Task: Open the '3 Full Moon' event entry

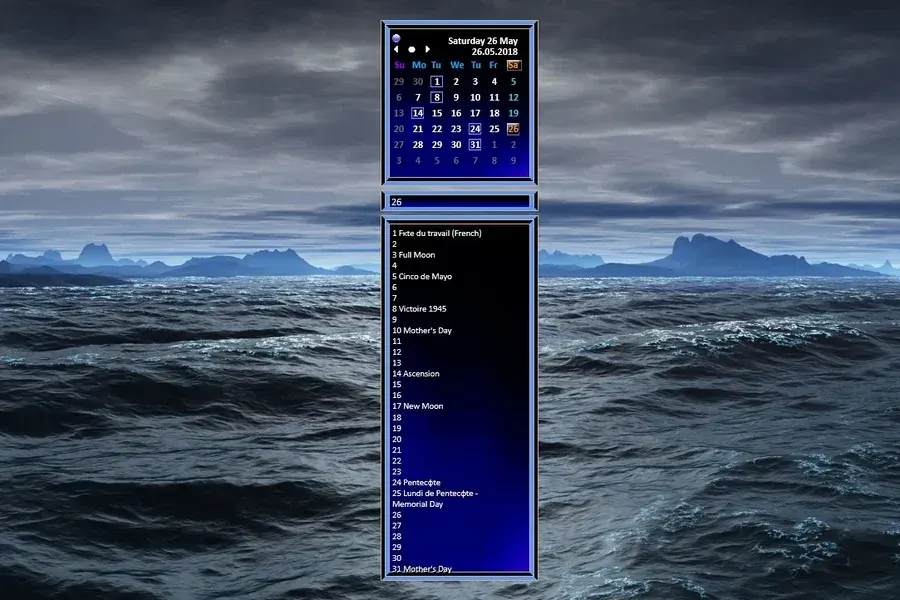Action: [413, 255]
